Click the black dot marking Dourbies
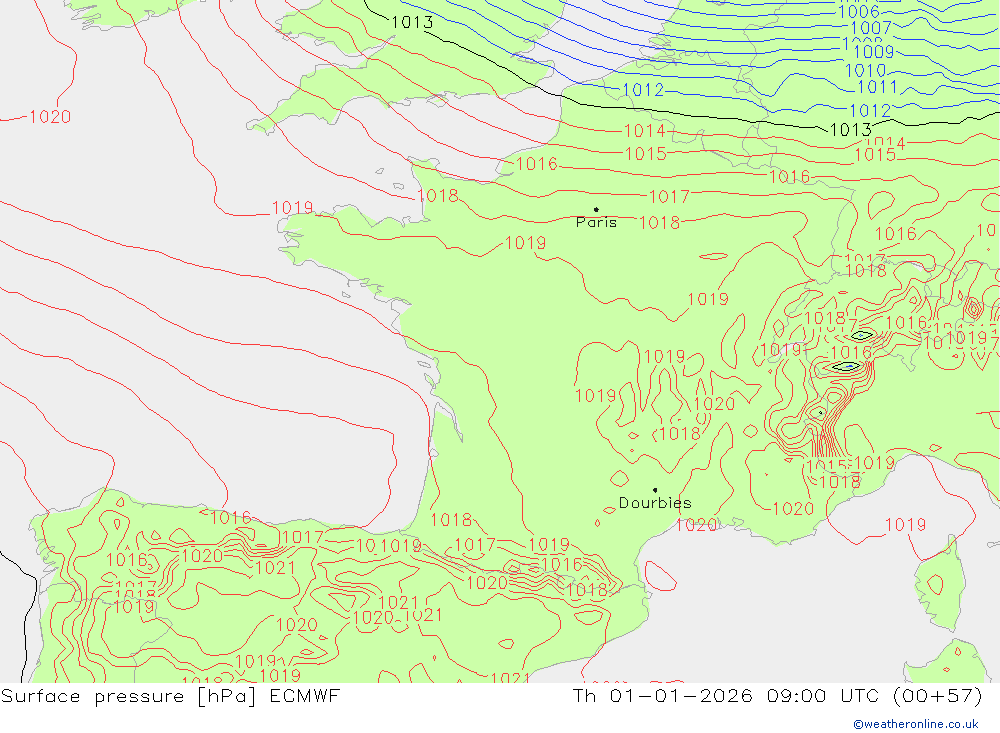1000x733 pixels. tap(655, 490)
